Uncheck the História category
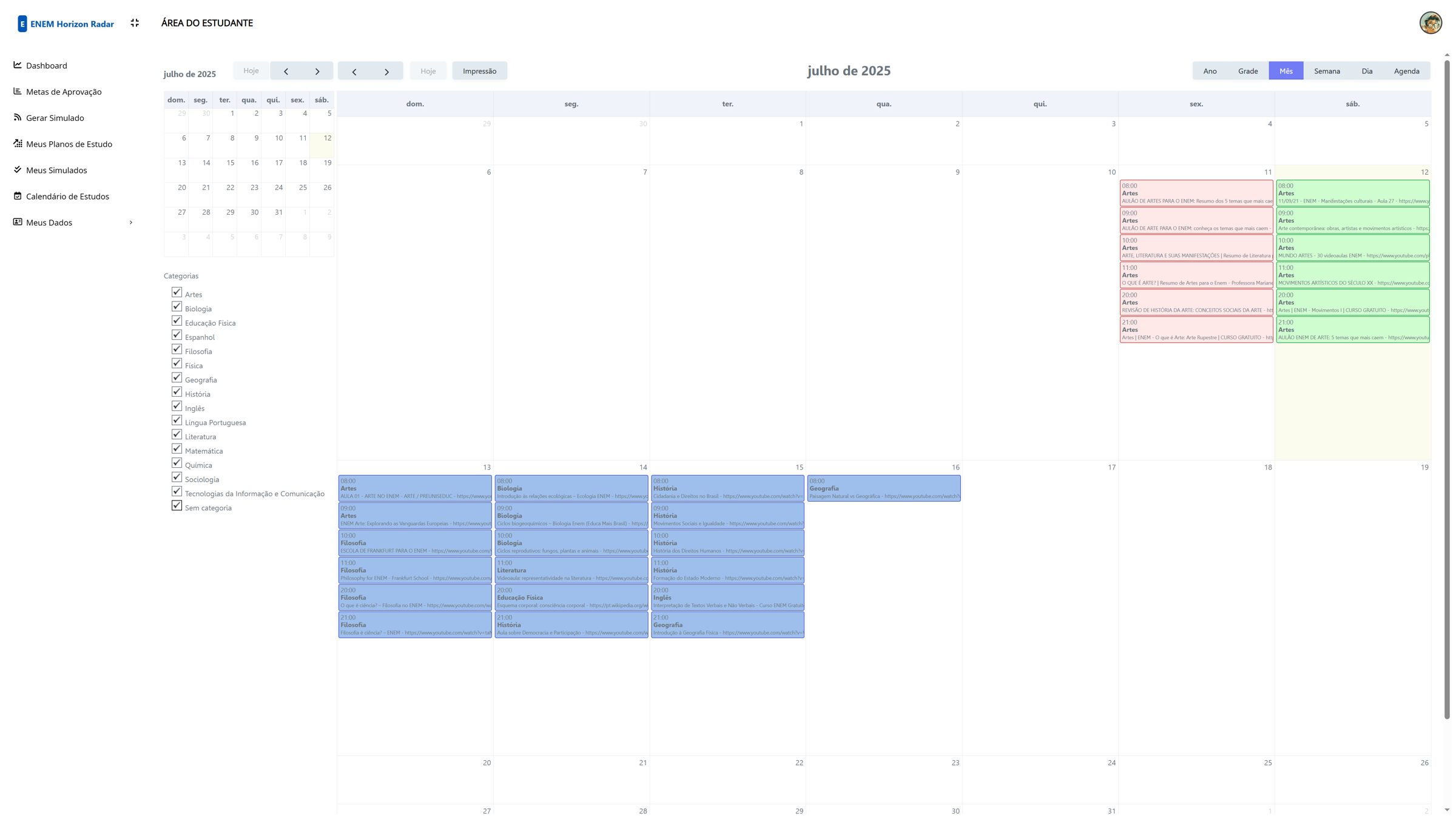This screenshot has height=819, width=1456. [177, 392]
